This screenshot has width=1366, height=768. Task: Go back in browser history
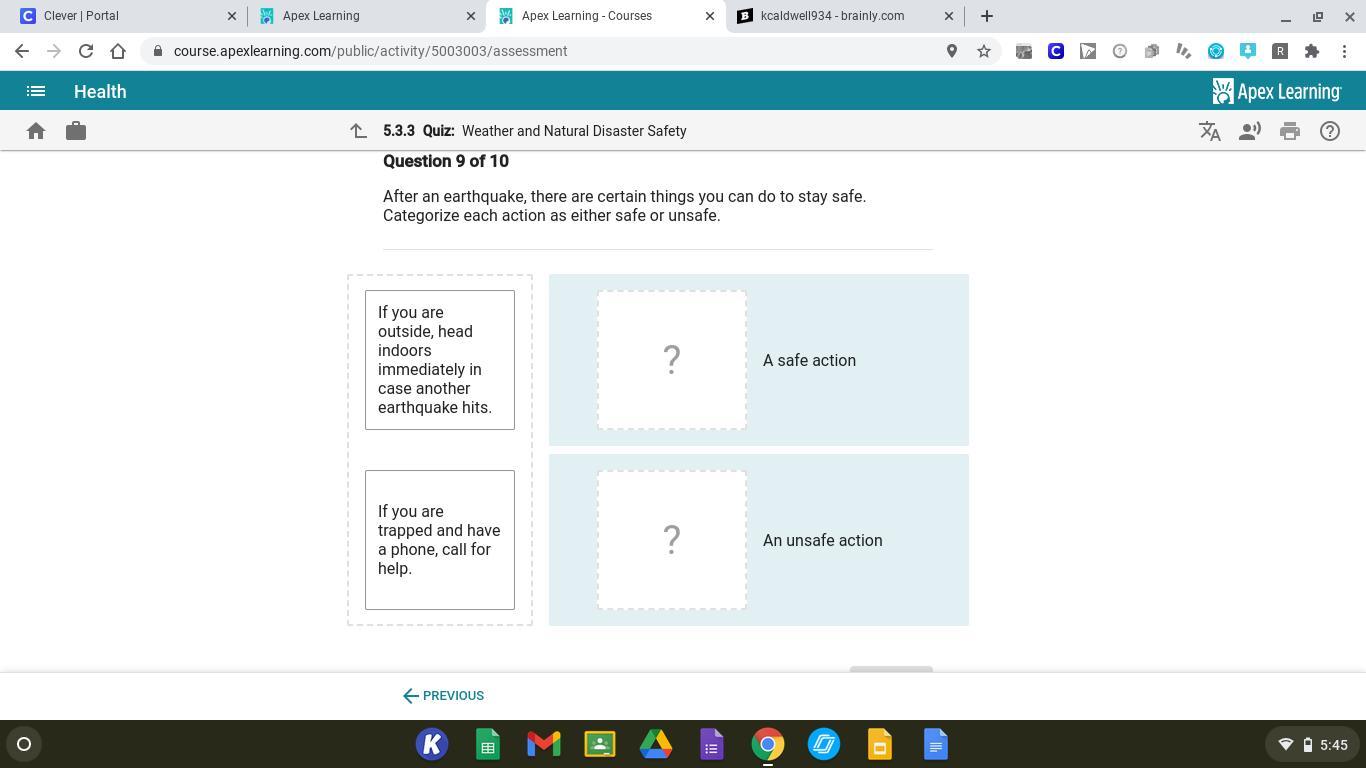[x=22, y=51]
